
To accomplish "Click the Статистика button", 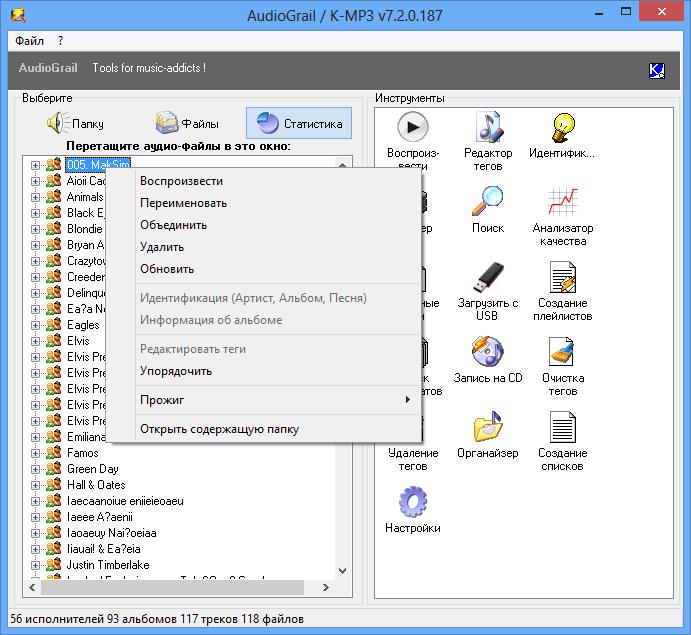I will [x=299, y=123].
